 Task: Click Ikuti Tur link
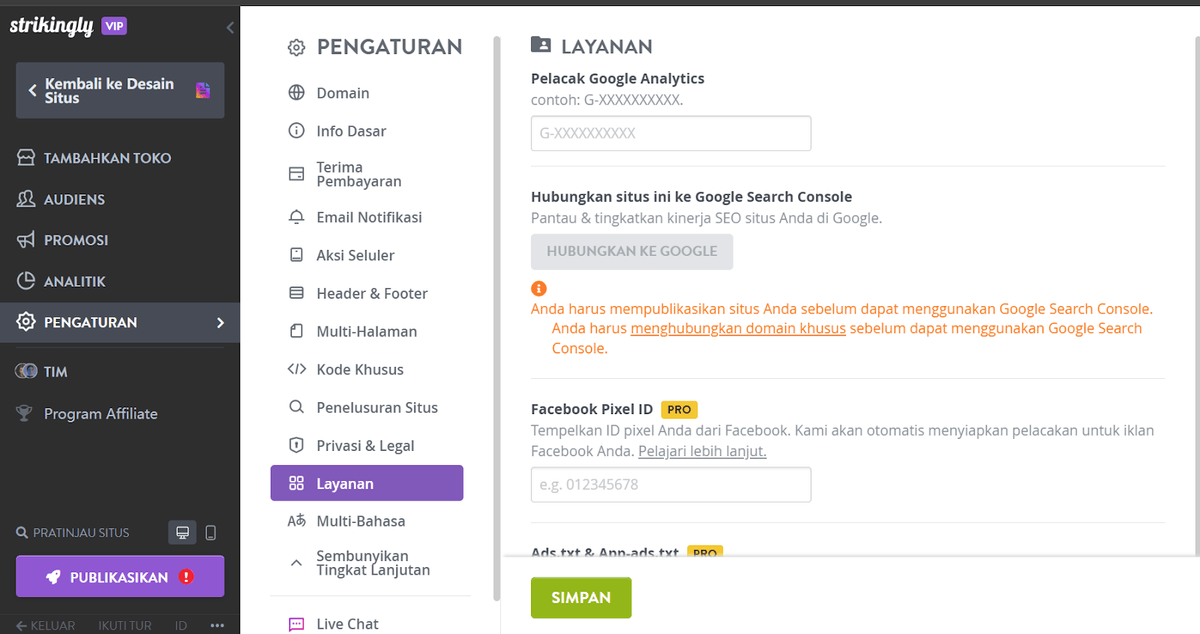(125, 626)
